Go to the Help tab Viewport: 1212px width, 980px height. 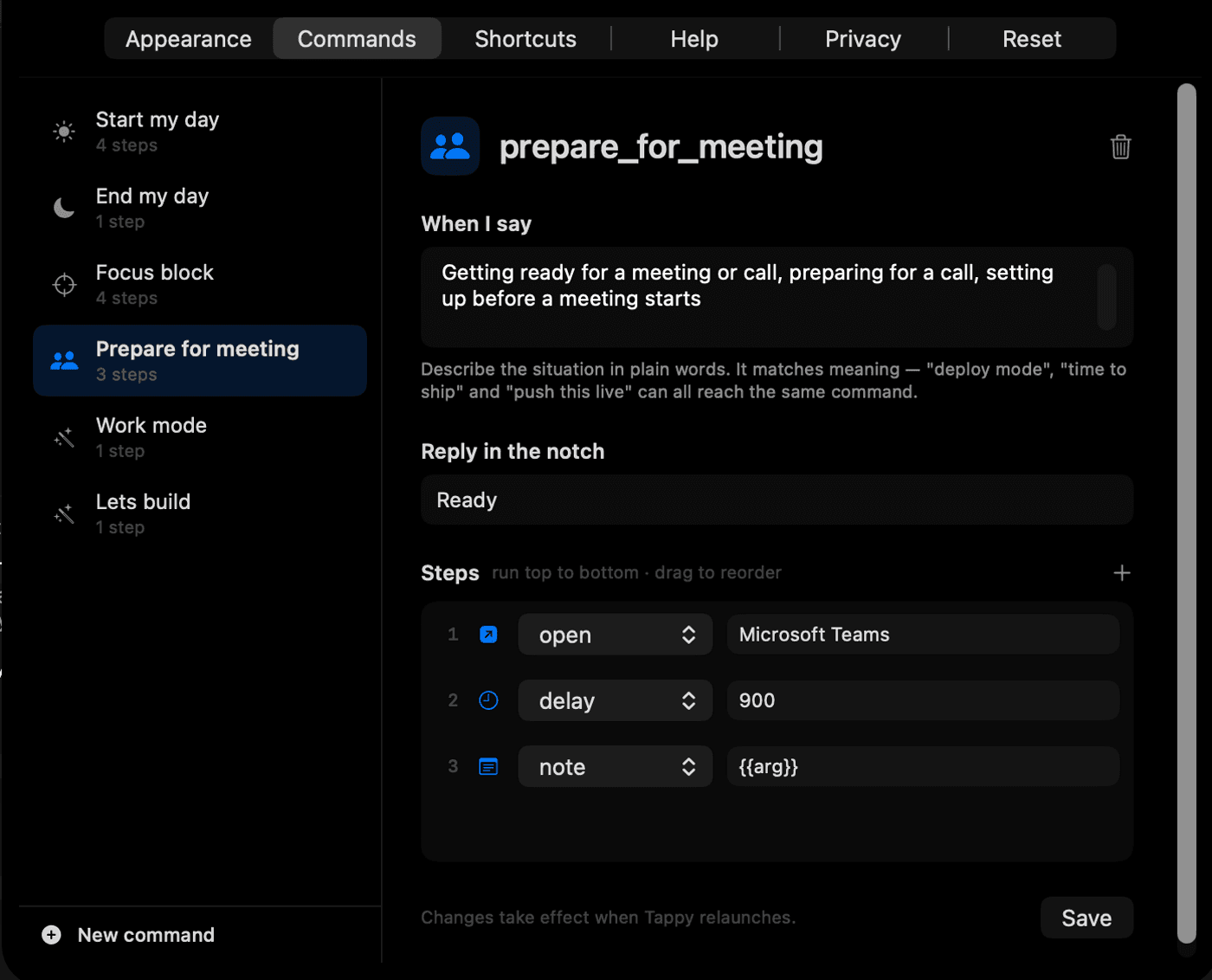click(694, 39)
